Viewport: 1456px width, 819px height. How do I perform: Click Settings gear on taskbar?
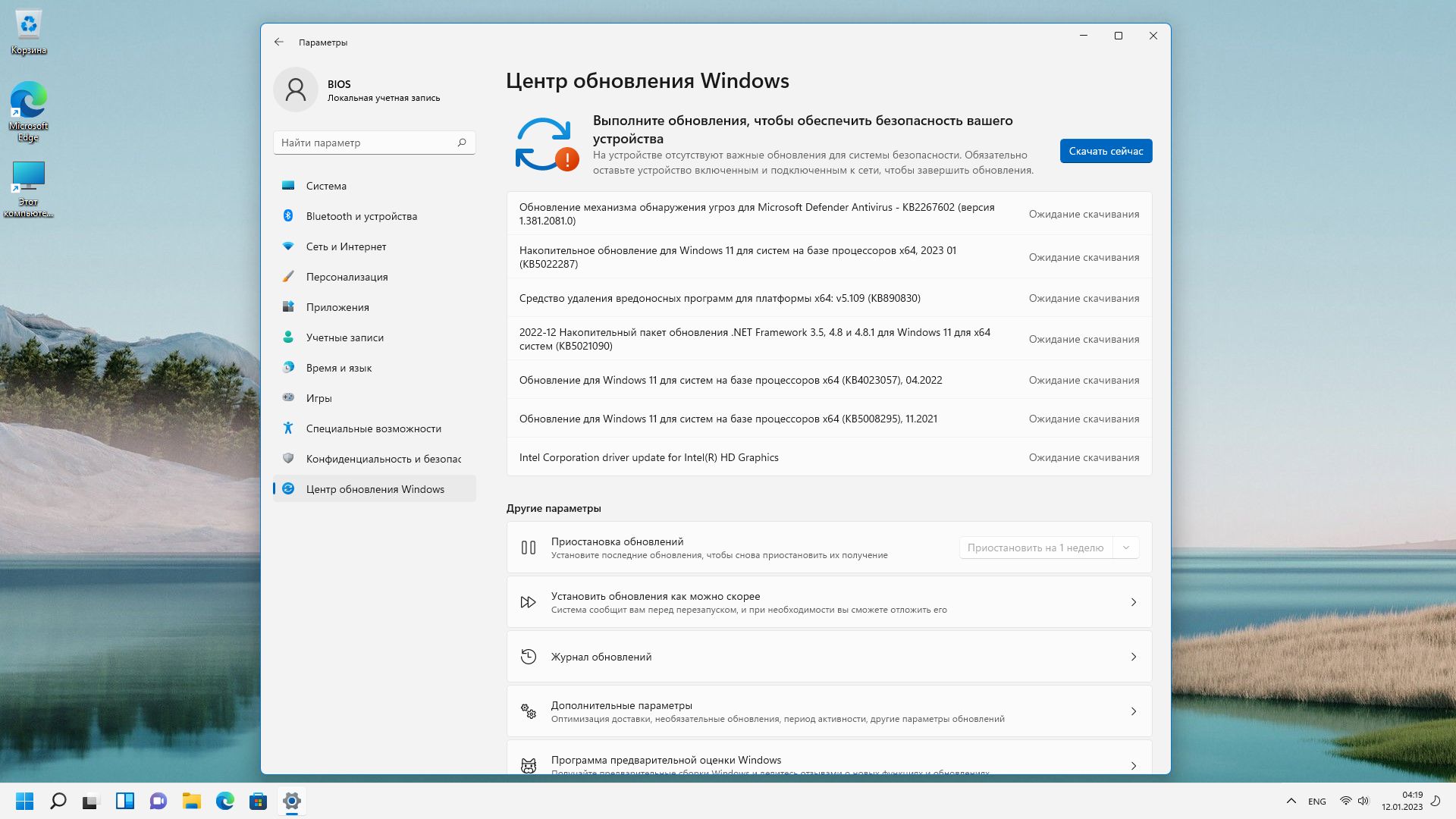[292, 801]
